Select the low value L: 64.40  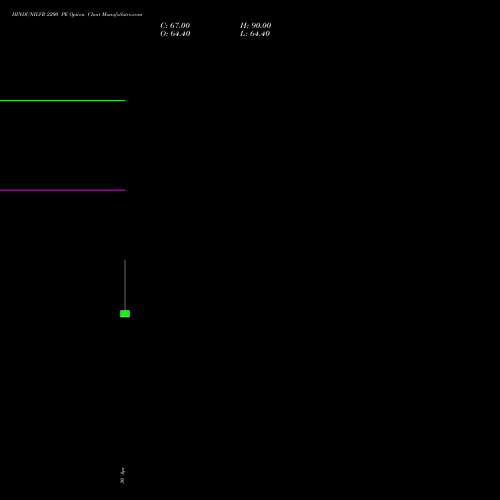tap(255, 34)
